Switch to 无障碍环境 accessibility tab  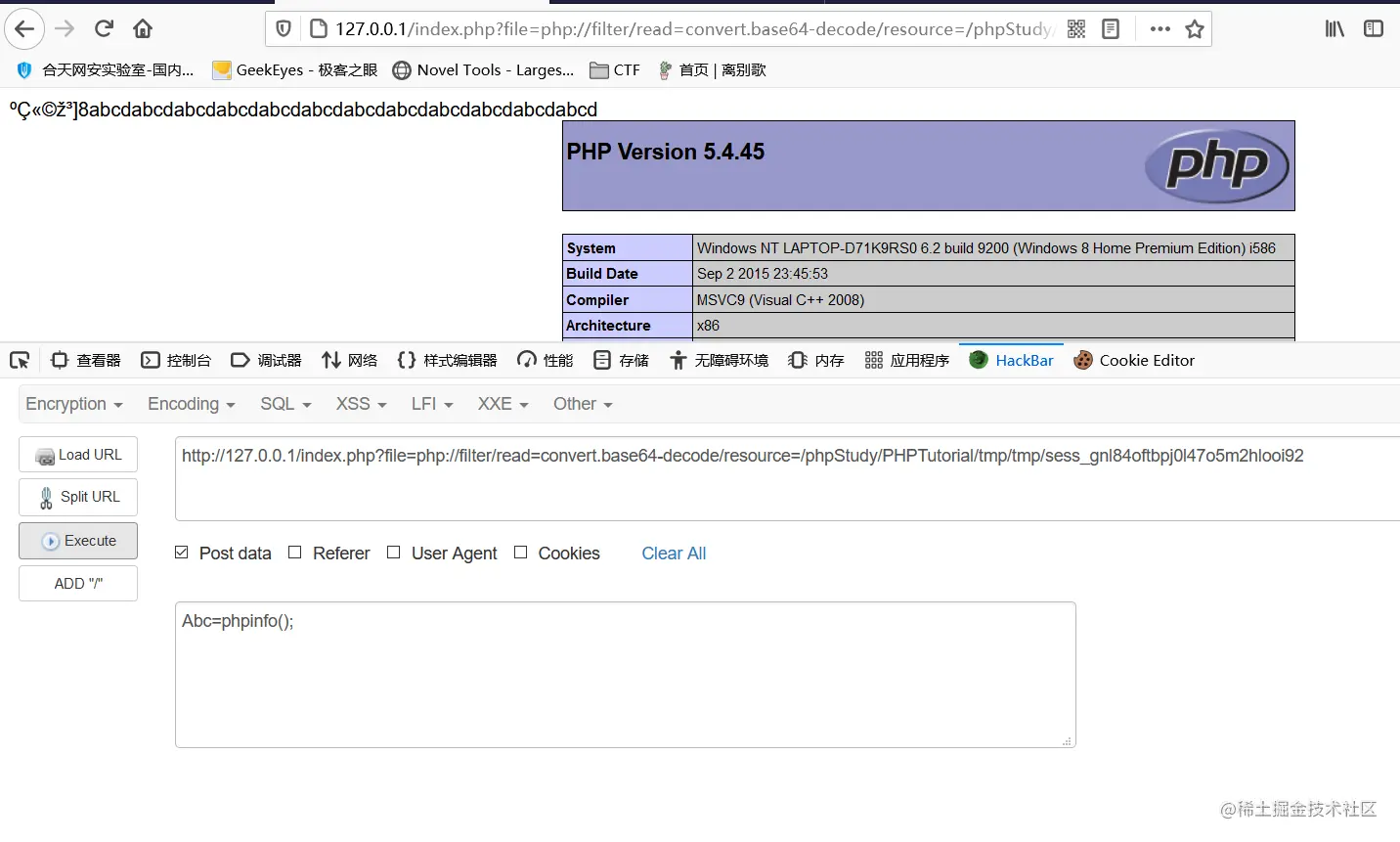point(719,360)
